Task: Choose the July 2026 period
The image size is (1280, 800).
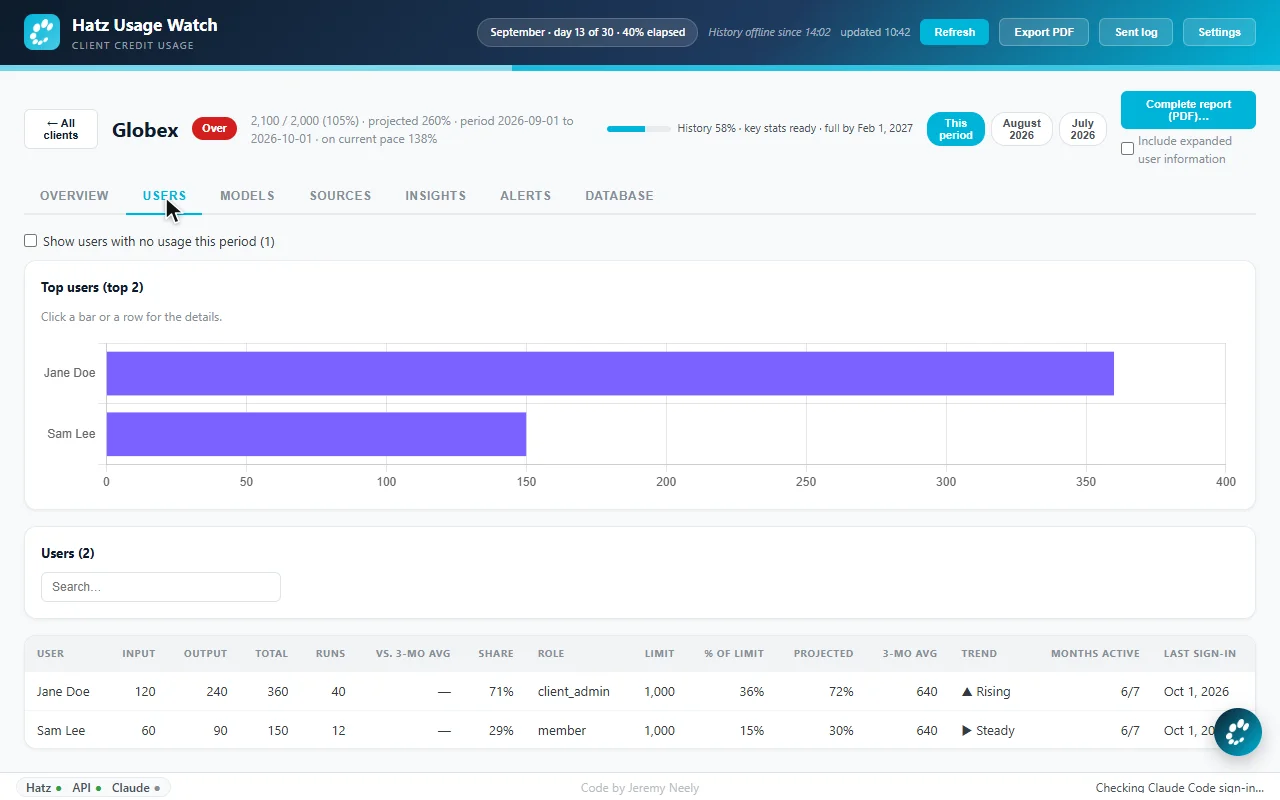Action: coord(1083,129)
